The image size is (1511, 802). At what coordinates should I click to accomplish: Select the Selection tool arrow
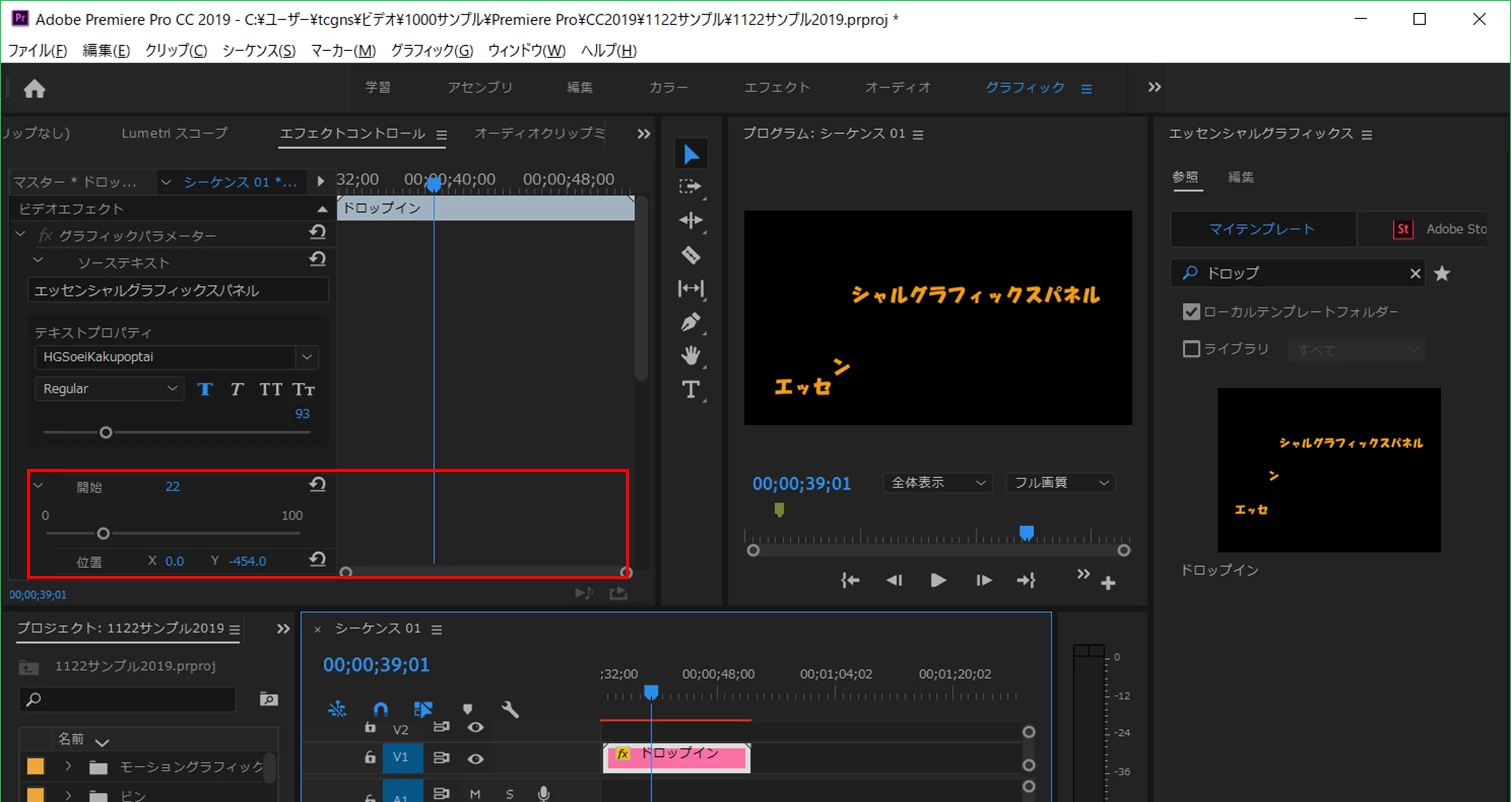pos(690,154)
